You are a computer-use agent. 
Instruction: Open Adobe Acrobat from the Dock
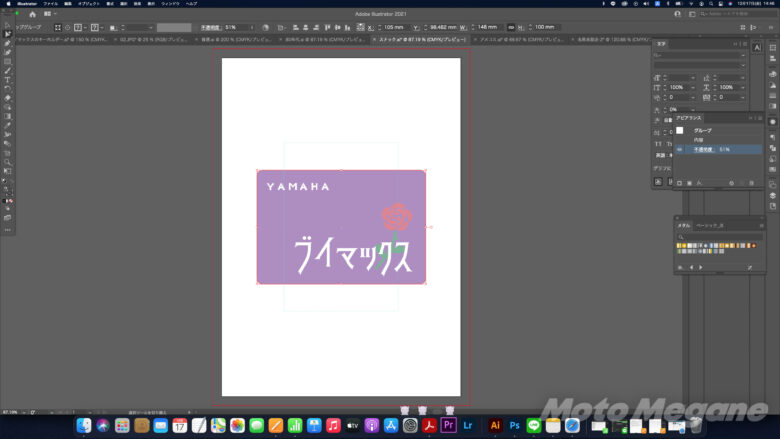point(429,425)
